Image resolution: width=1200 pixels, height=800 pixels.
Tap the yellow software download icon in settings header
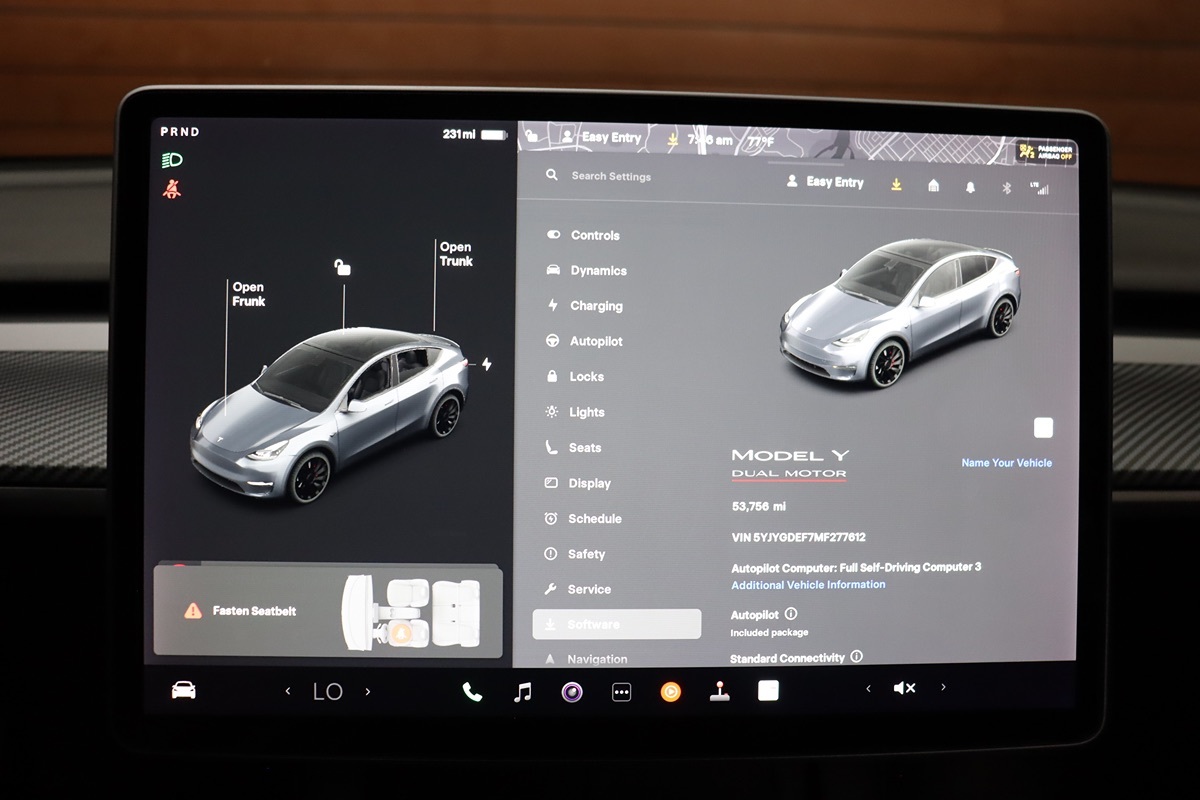896,184
